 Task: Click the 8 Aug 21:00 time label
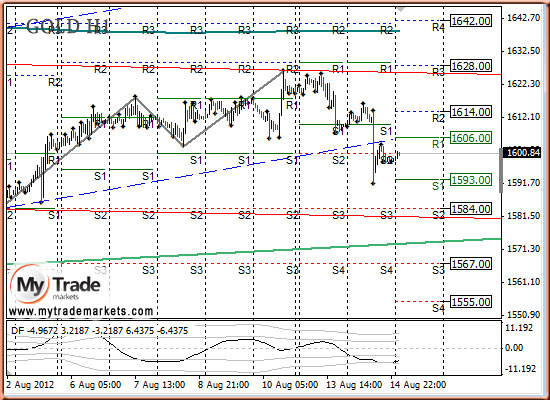tap(223, 385)
